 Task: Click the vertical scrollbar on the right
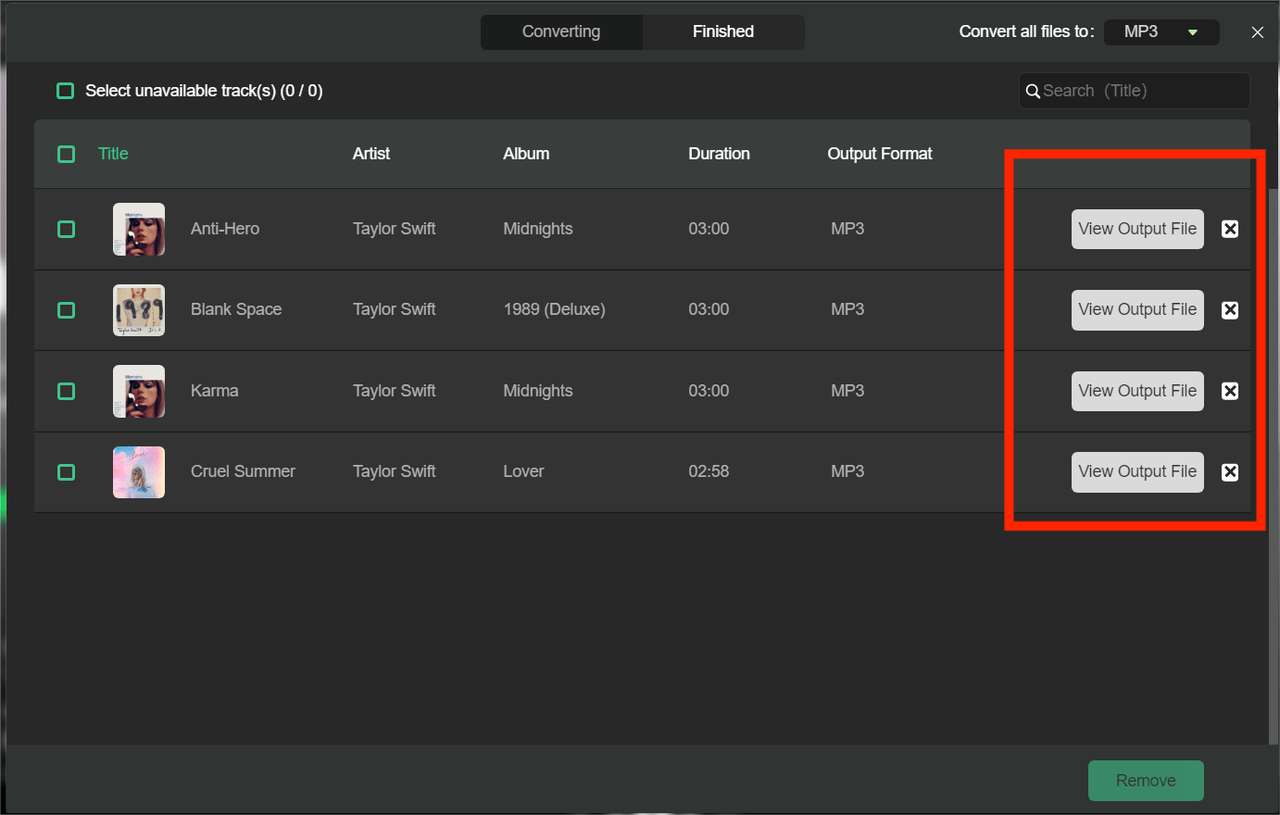click(1274, 465)
